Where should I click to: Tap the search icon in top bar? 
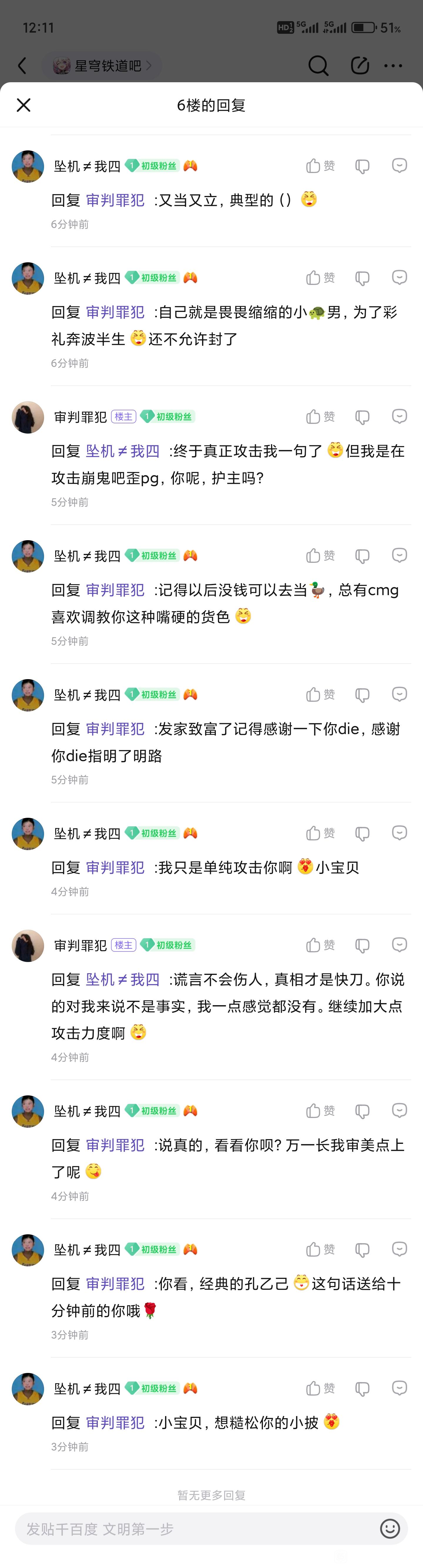coord(318,65)
